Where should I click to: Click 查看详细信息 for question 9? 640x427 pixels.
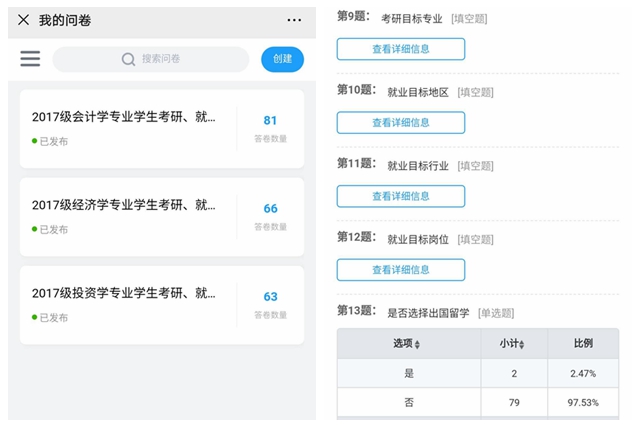click(x=400, y=49)
